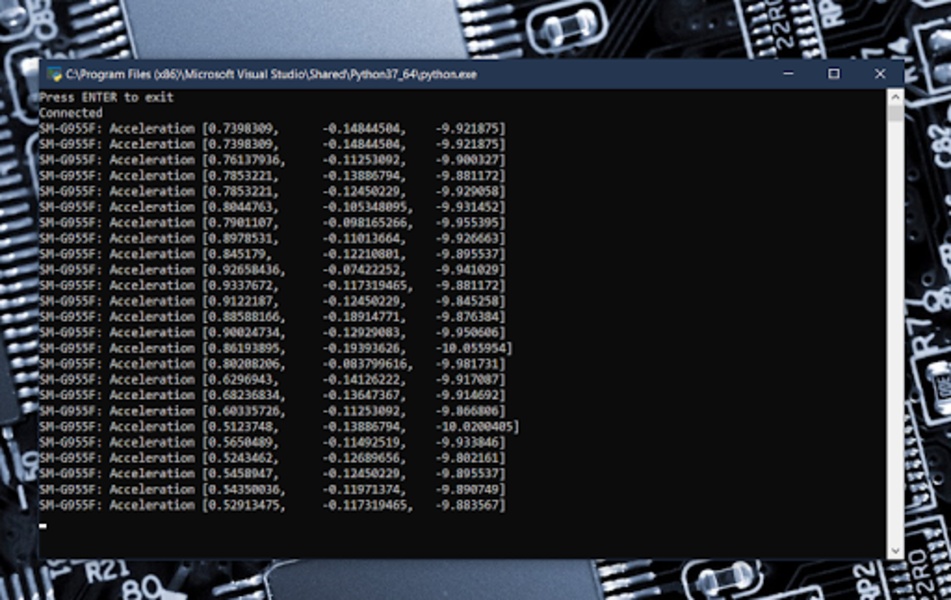Screen dimensions: 951x600
Task: Click the Python icon in the console title bar
Action: coord(55,75)
